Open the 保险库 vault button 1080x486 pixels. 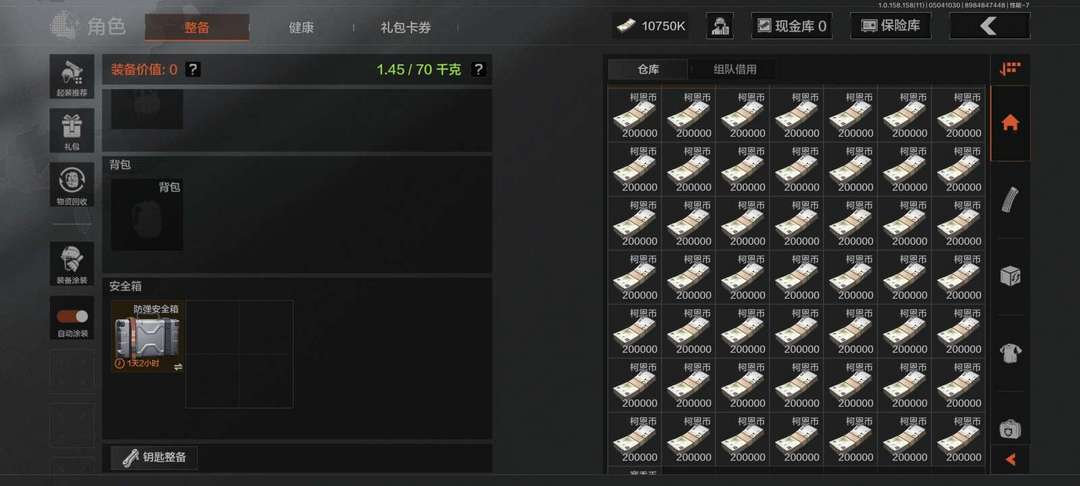pos(891,26)
